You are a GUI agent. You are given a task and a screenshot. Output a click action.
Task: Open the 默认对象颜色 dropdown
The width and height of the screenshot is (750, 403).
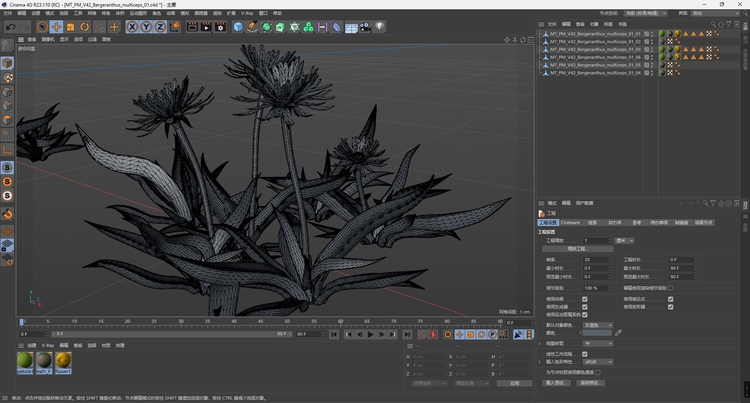coord(597,325)
